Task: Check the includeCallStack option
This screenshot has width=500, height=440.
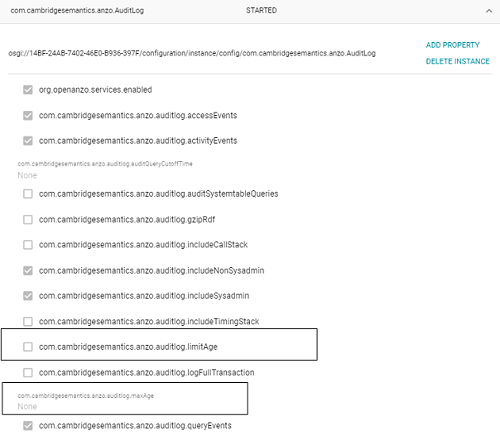Action: 28,245
